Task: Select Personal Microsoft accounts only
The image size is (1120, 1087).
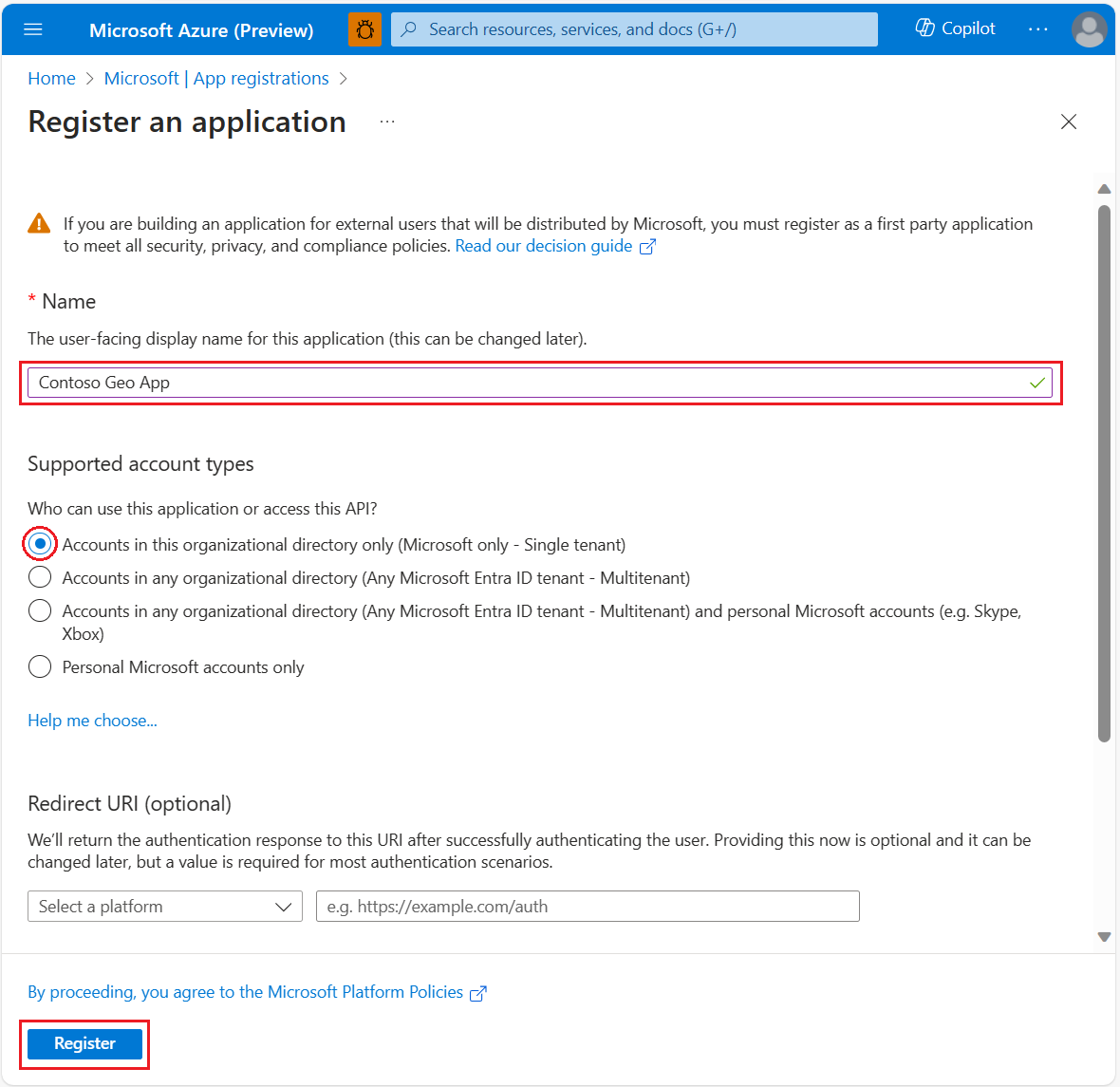Action: pos(39,666)
